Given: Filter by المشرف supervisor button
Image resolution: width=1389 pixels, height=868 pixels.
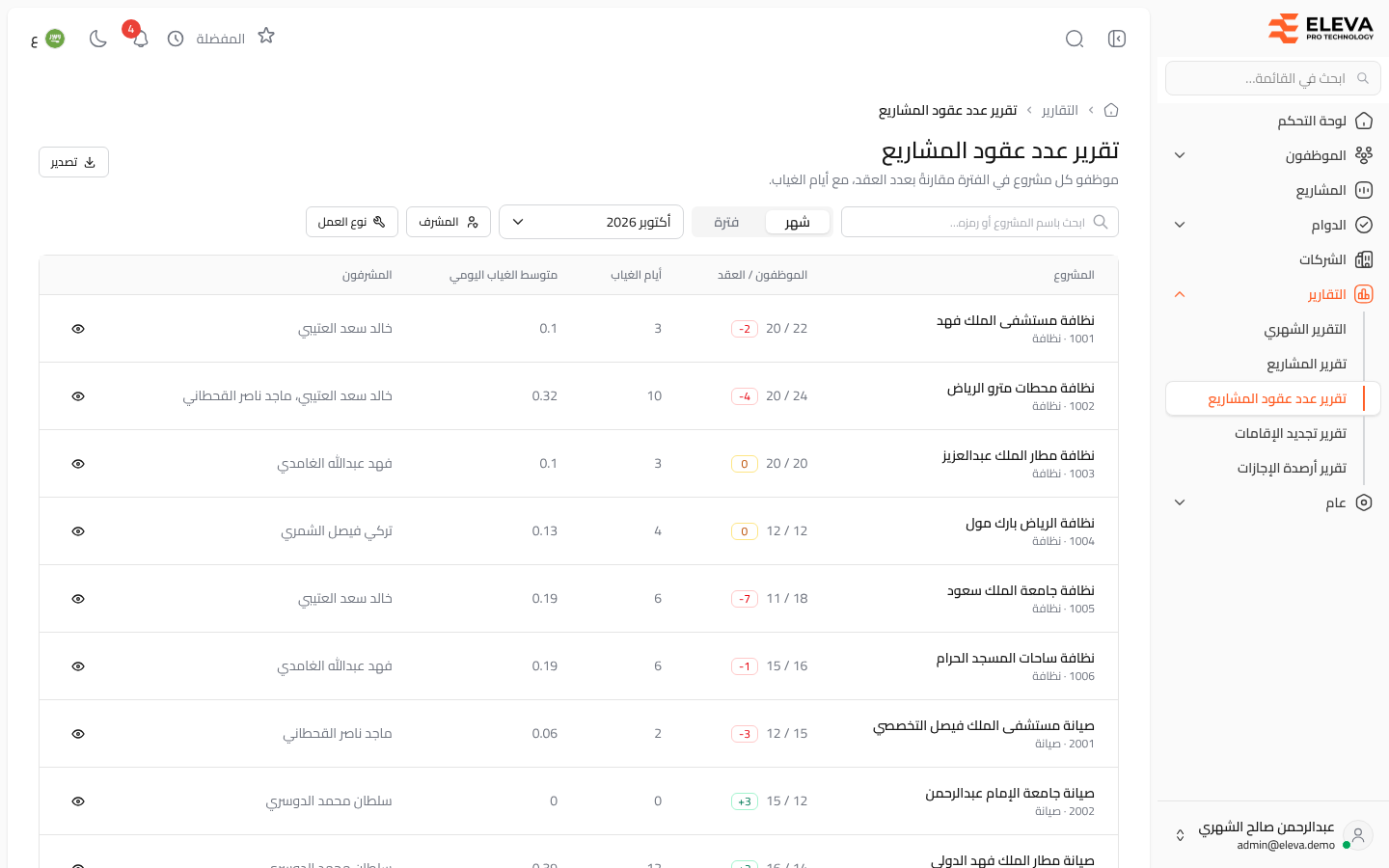Looking at the screenshot, I should point(449,222).
